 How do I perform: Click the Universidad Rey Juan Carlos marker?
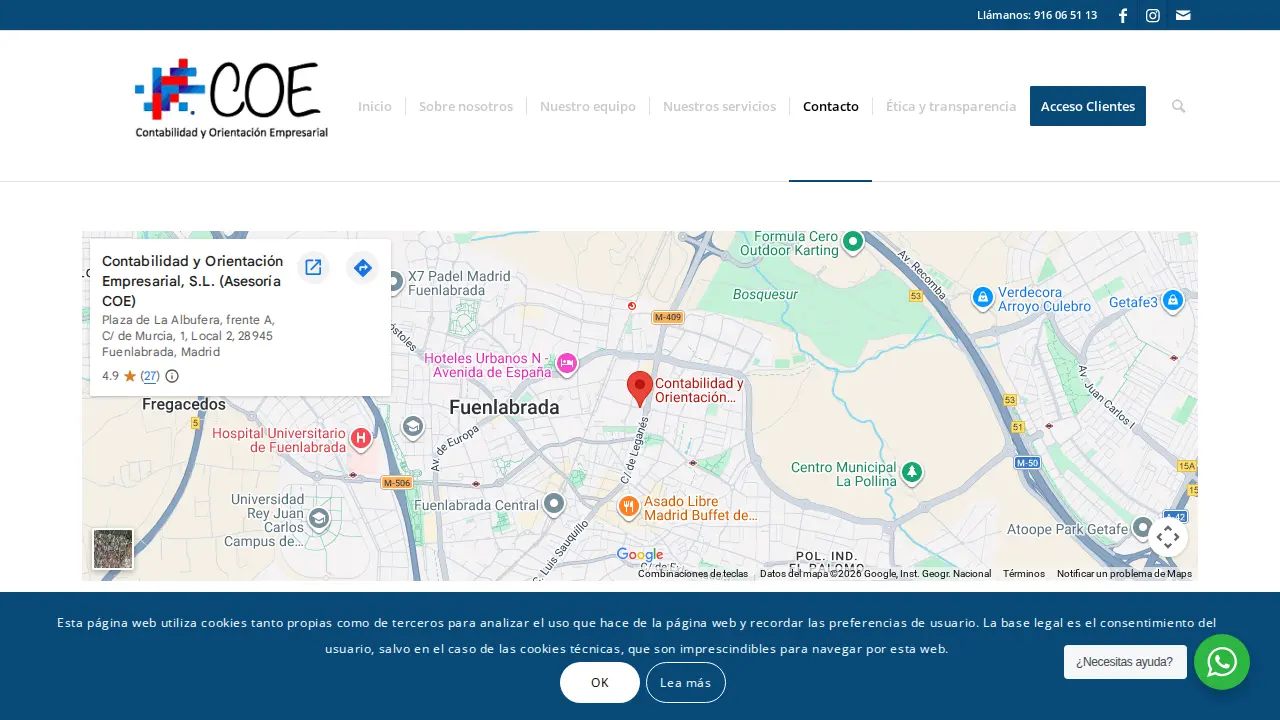point(318,518)
